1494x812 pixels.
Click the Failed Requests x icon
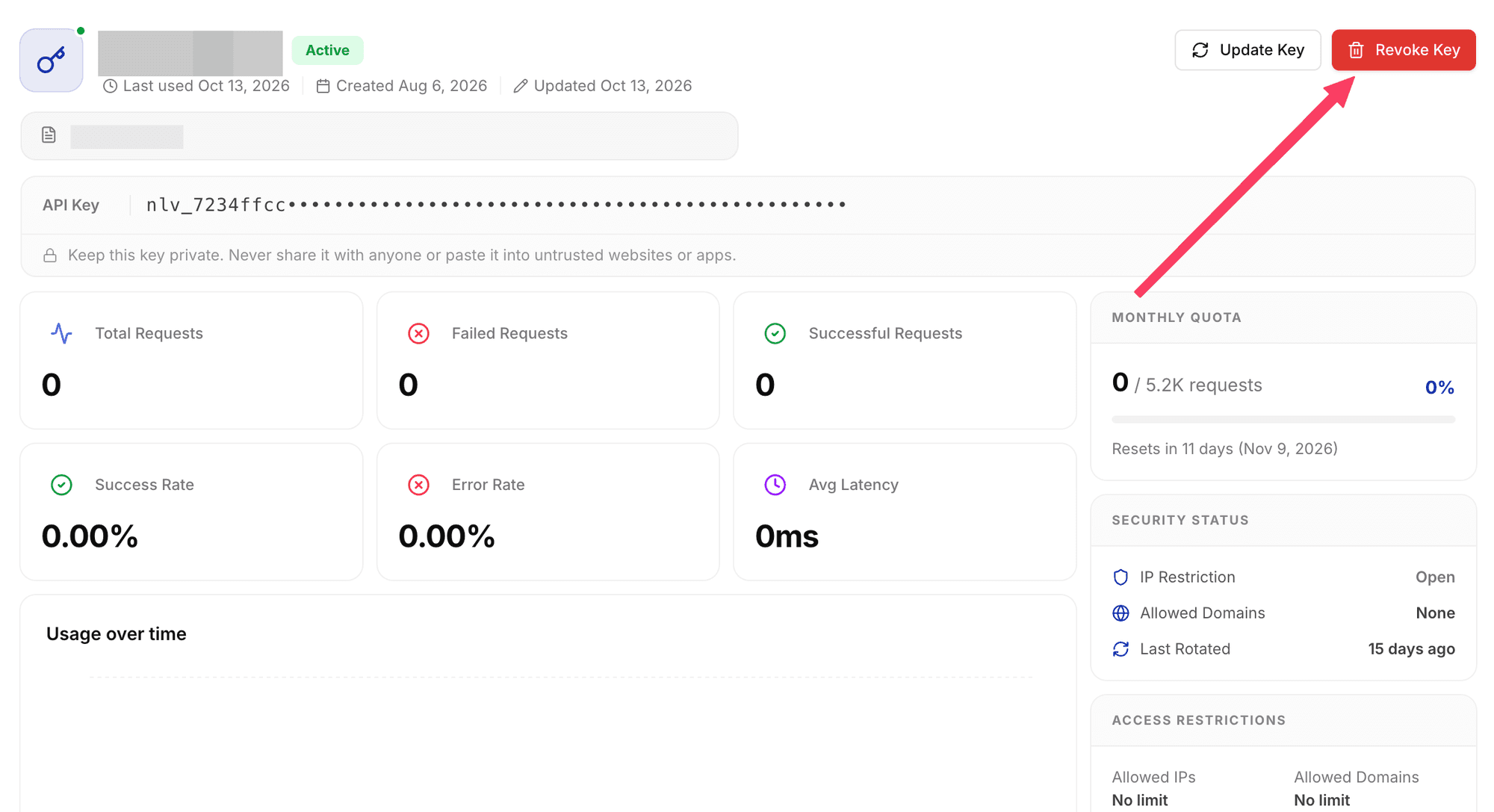pos(418,333)
